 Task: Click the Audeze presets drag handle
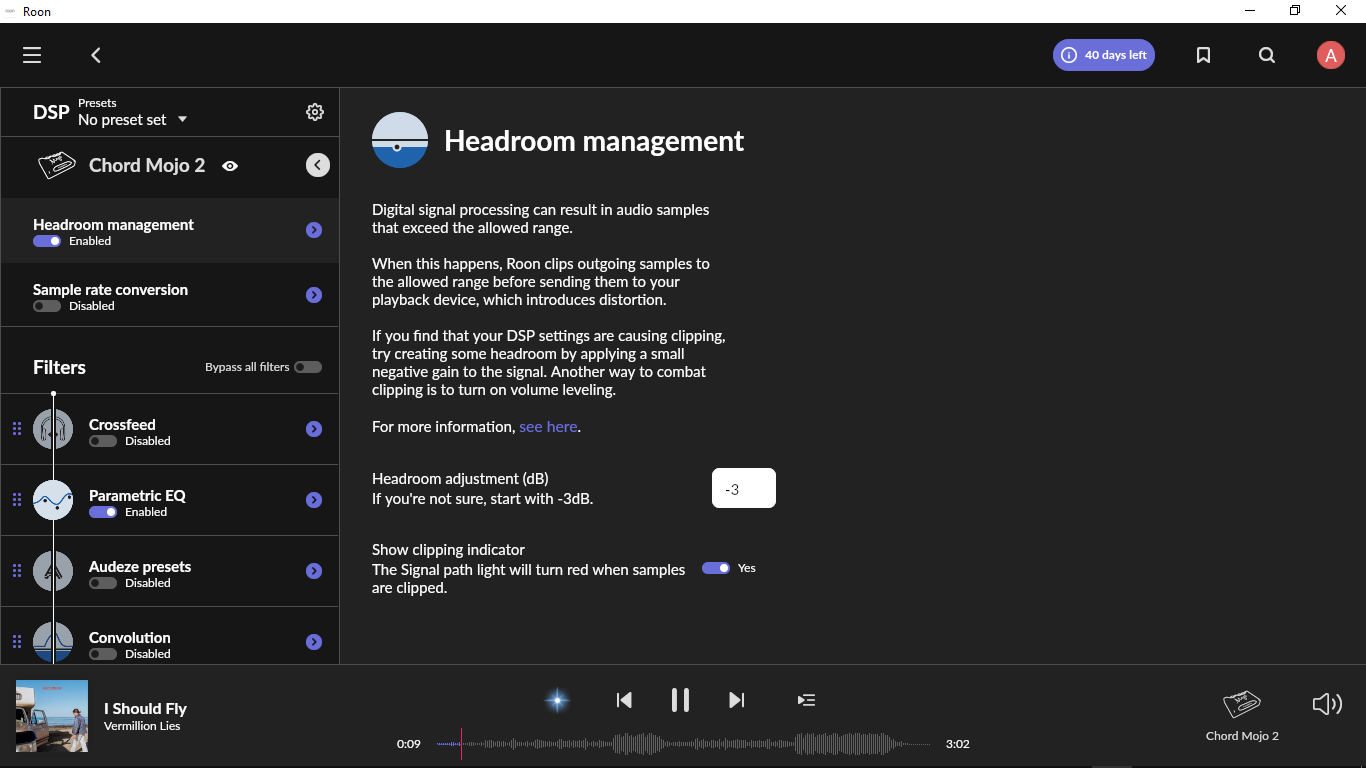click(17, 571)
